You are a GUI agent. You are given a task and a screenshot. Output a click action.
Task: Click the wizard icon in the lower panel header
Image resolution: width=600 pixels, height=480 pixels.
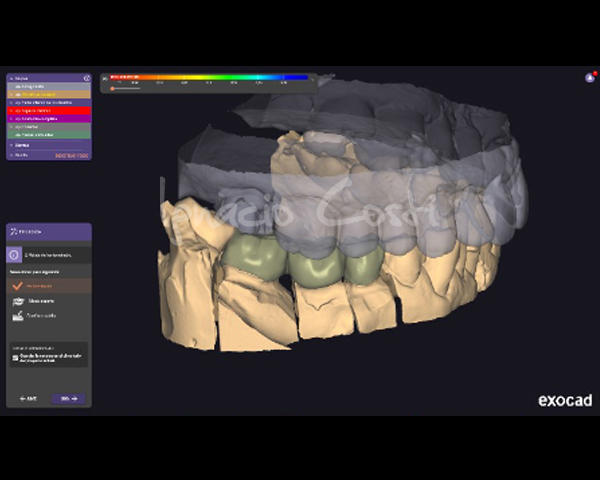(13, 232)
